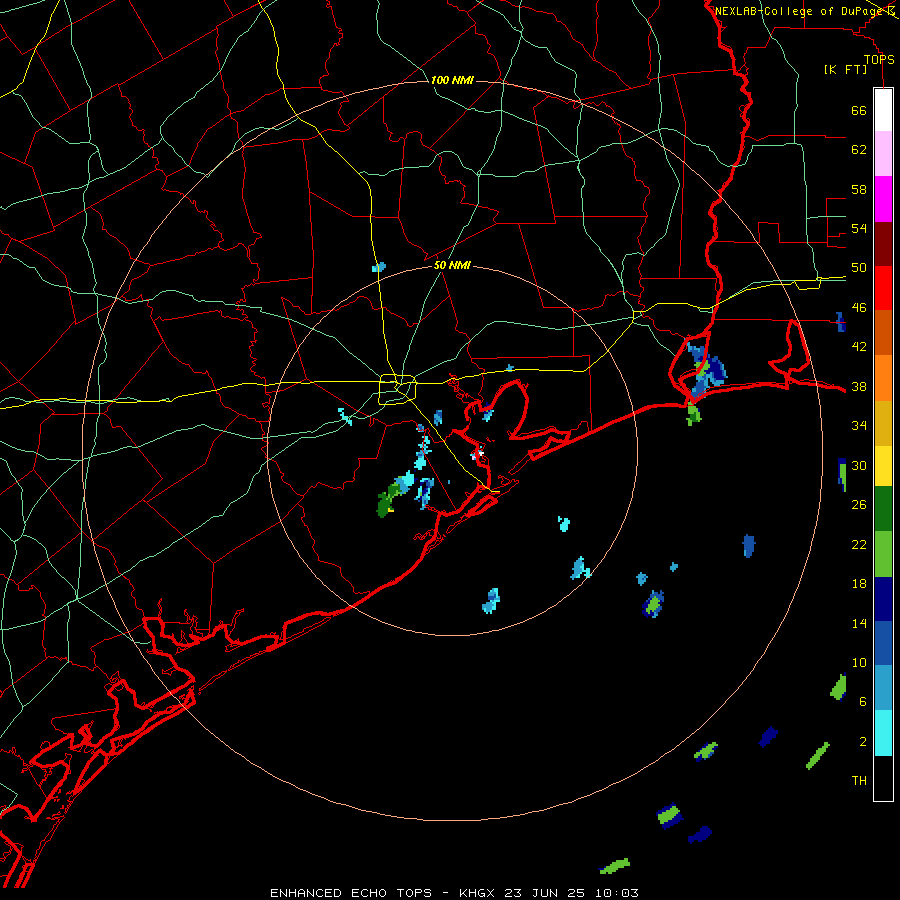
Task: Click the '30' scale value
Action: point(859,465)
